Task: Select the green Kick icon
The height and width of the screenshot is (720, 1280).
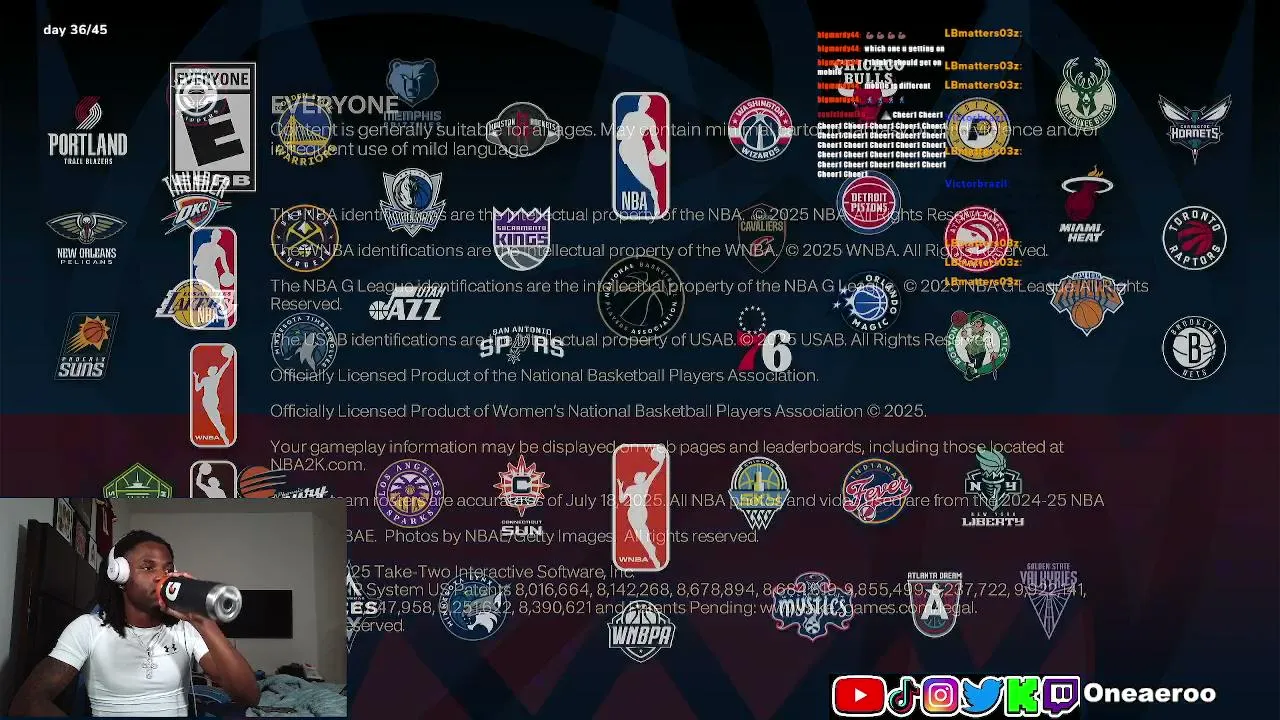Action: coord(1022,695)
